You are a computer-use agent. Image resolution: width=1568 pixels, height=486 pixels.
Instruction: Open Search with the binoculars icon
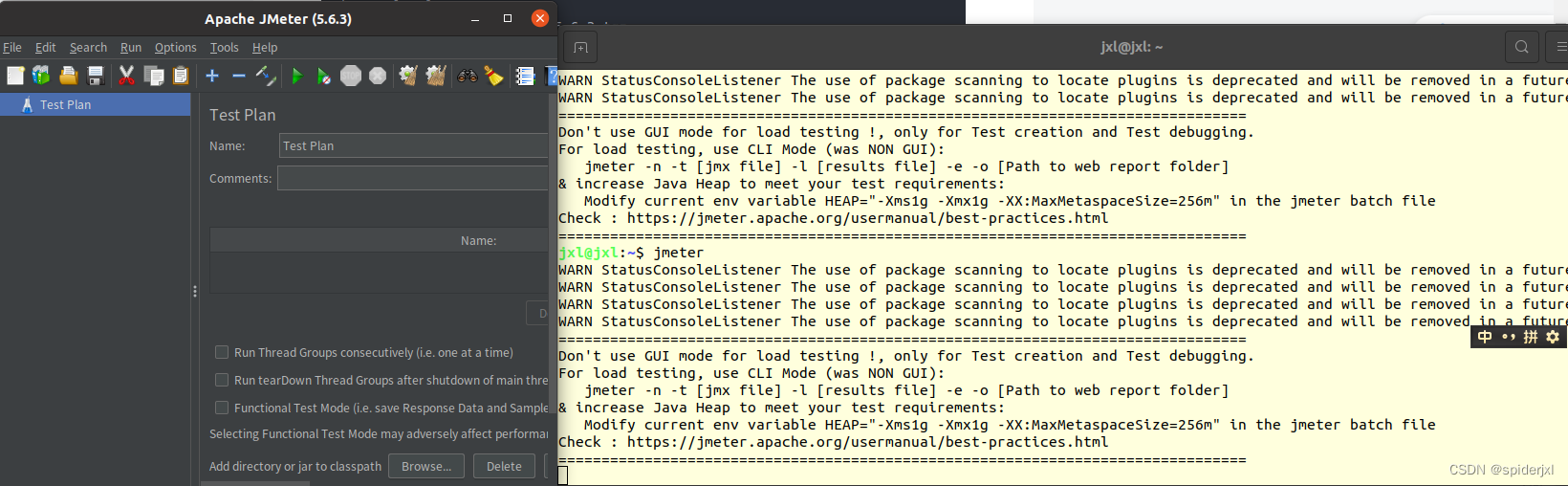tap(468, 76)
